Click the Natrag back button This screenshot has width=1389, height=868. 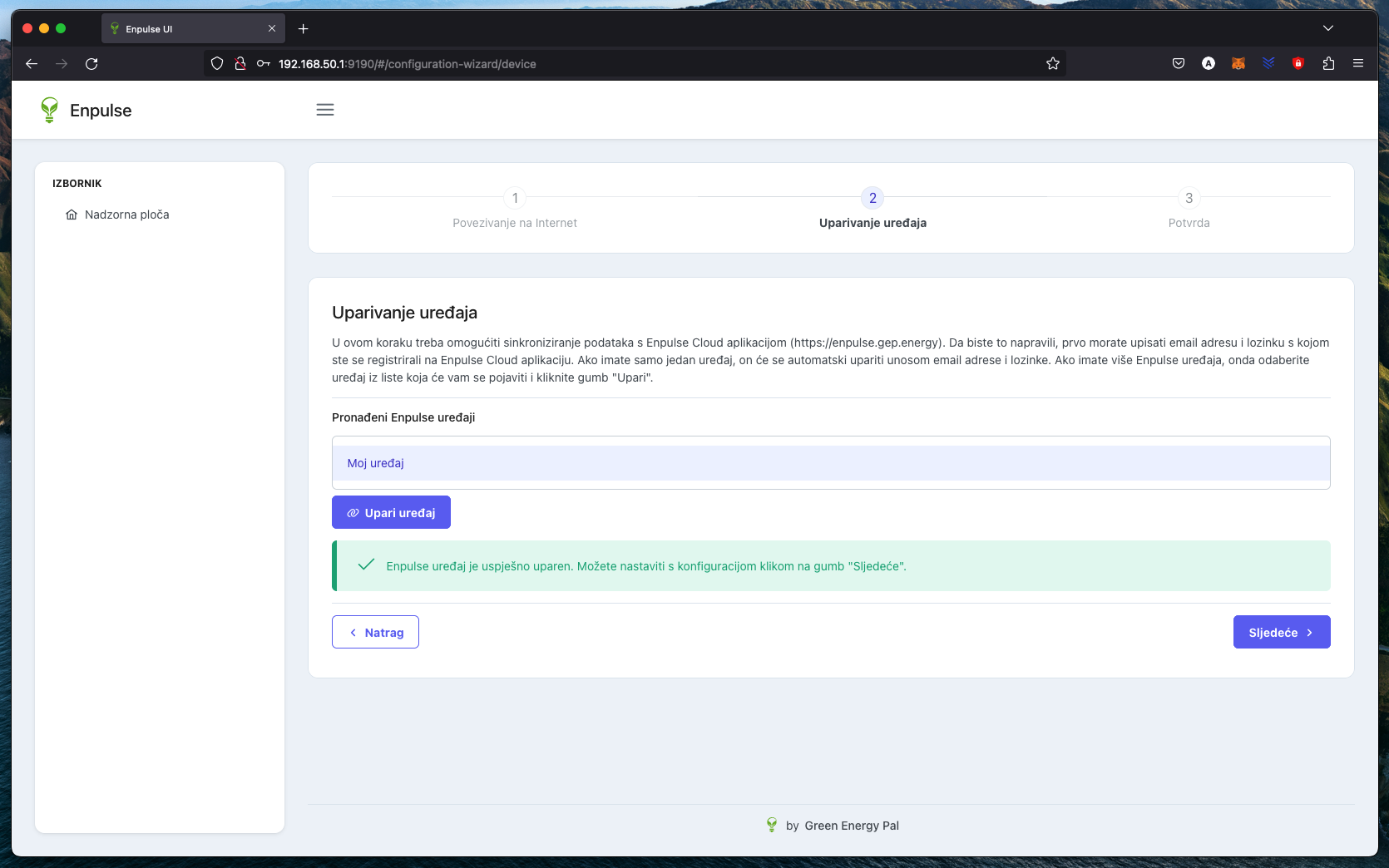pos(375,632)
